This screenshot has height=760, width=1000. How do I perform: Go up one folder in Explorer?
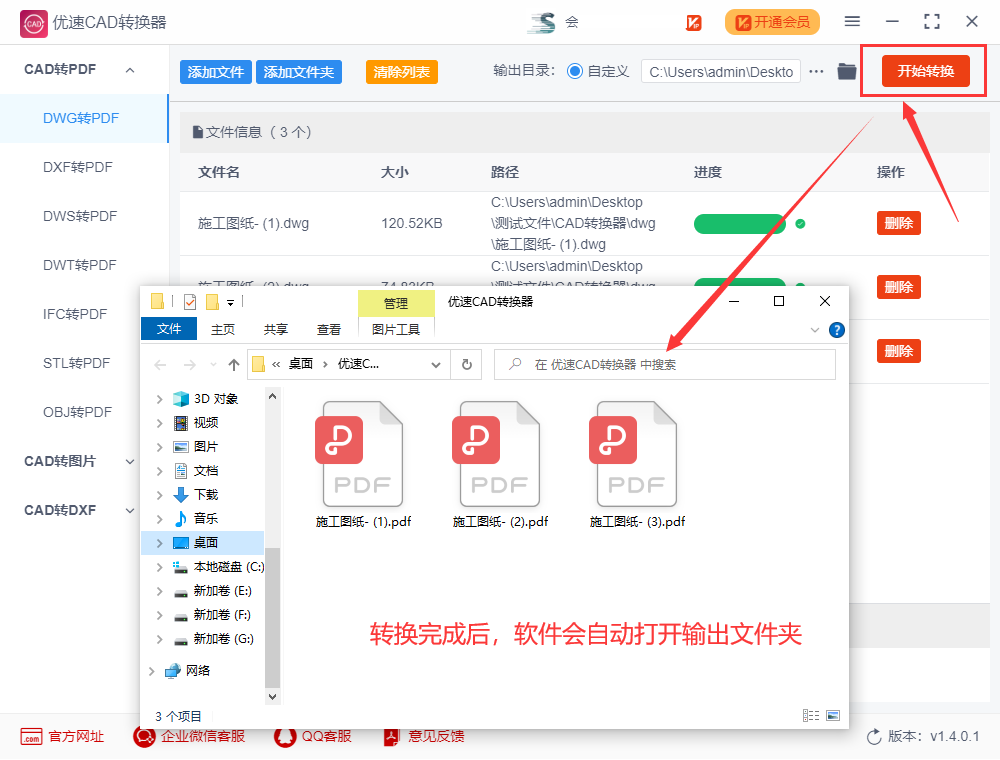click(x=233, y=365)
